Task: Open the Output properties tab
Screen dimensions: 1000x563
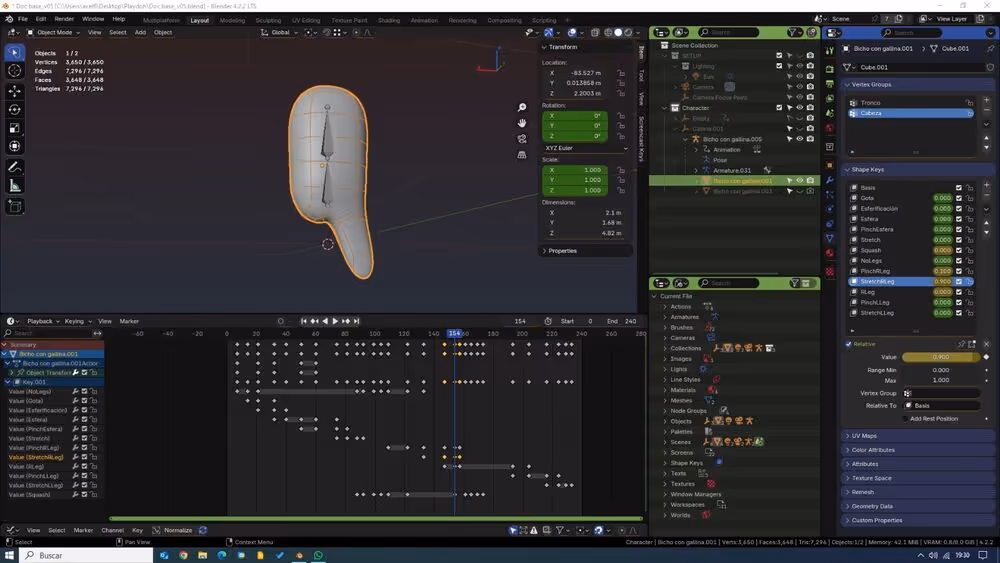Action: click(830, 84)
